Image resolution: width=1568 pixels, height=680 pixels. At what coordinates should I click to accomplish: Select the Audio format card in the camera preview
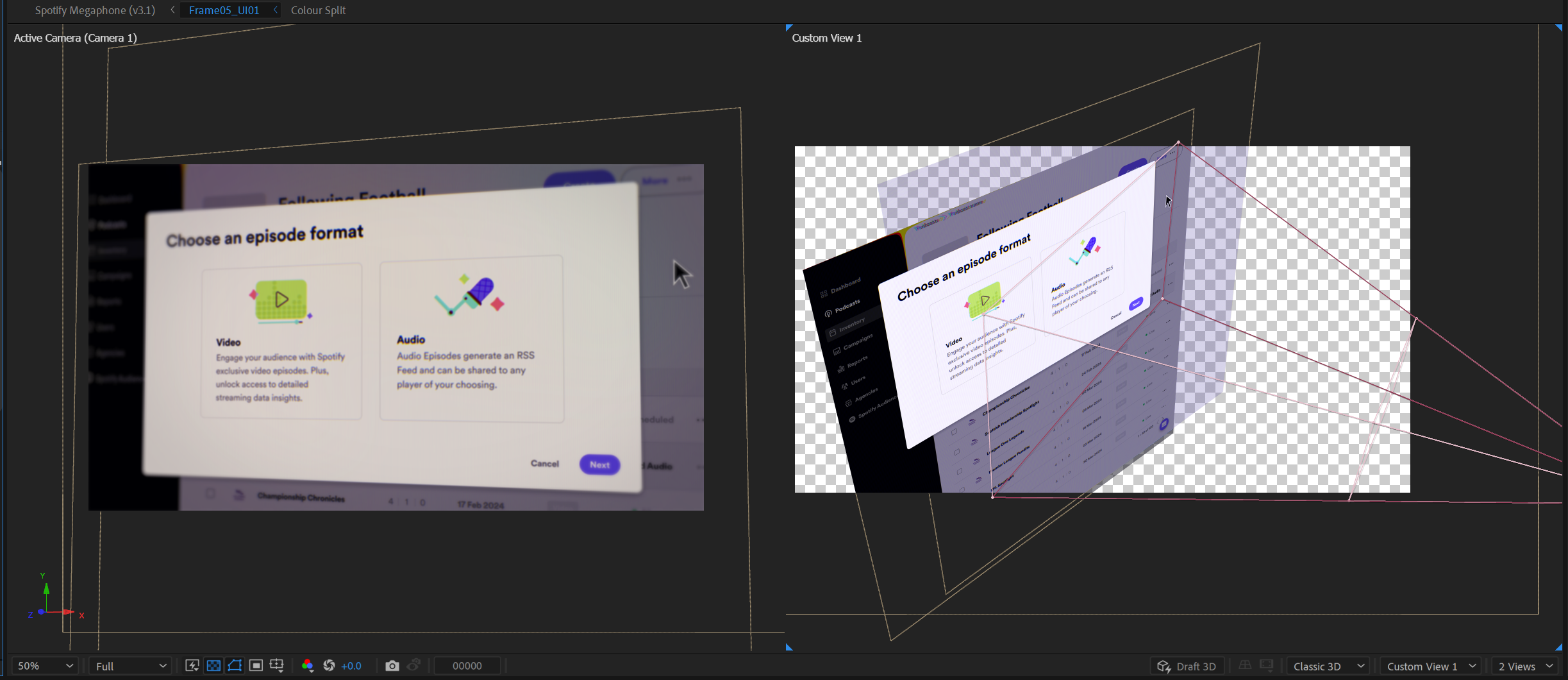[472, 339]
